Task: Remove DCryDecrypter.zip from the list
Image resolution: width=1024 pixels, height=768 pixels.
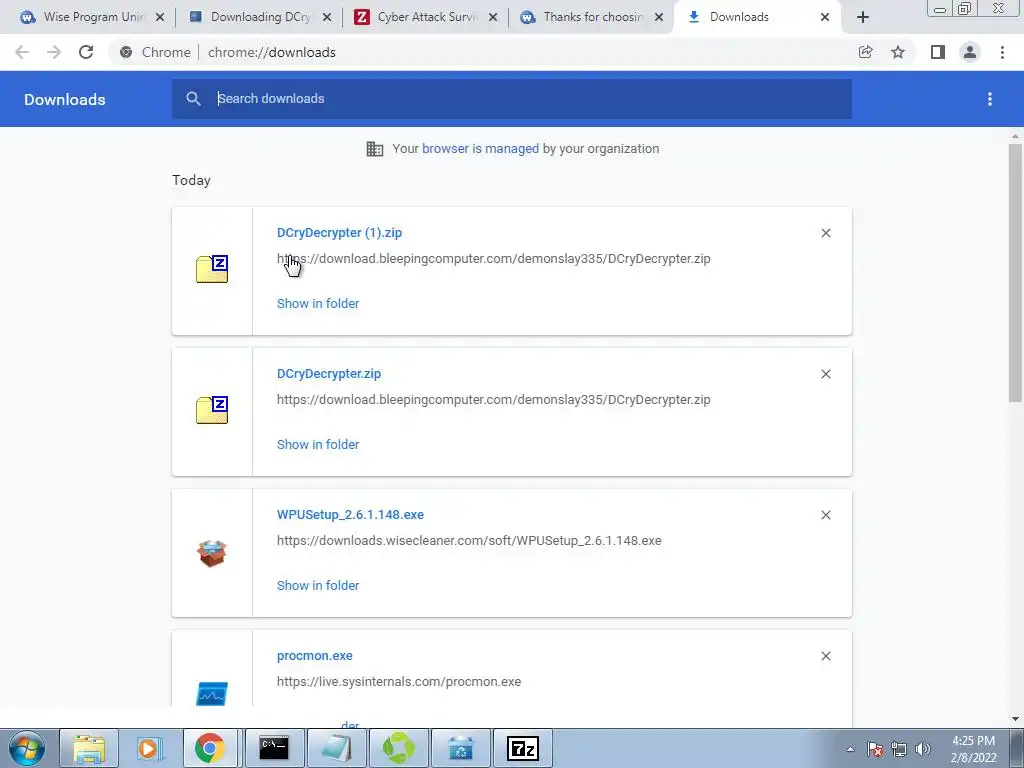Action: click(826, 374)
